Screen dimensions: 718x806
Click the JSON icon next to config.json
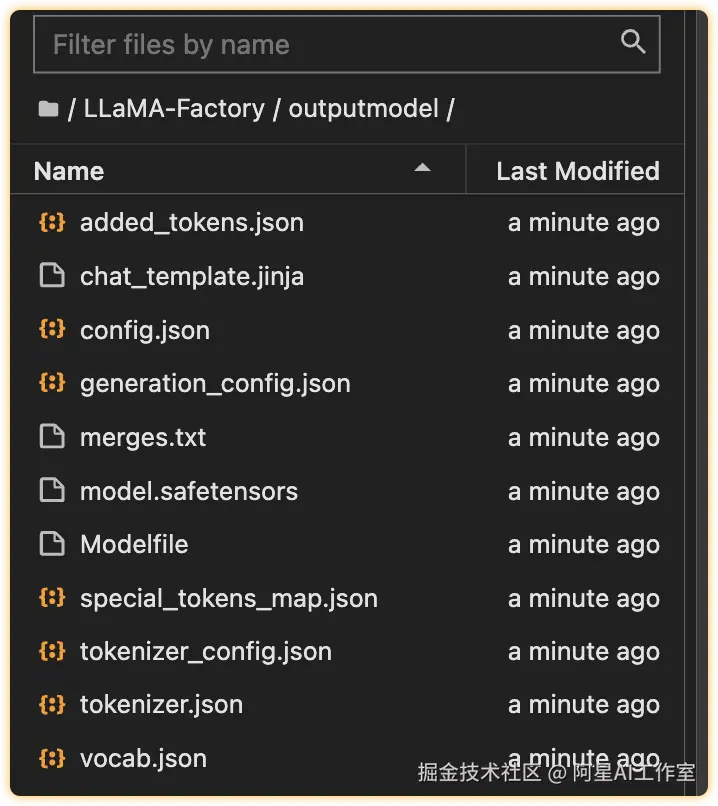tap(51, 330)
